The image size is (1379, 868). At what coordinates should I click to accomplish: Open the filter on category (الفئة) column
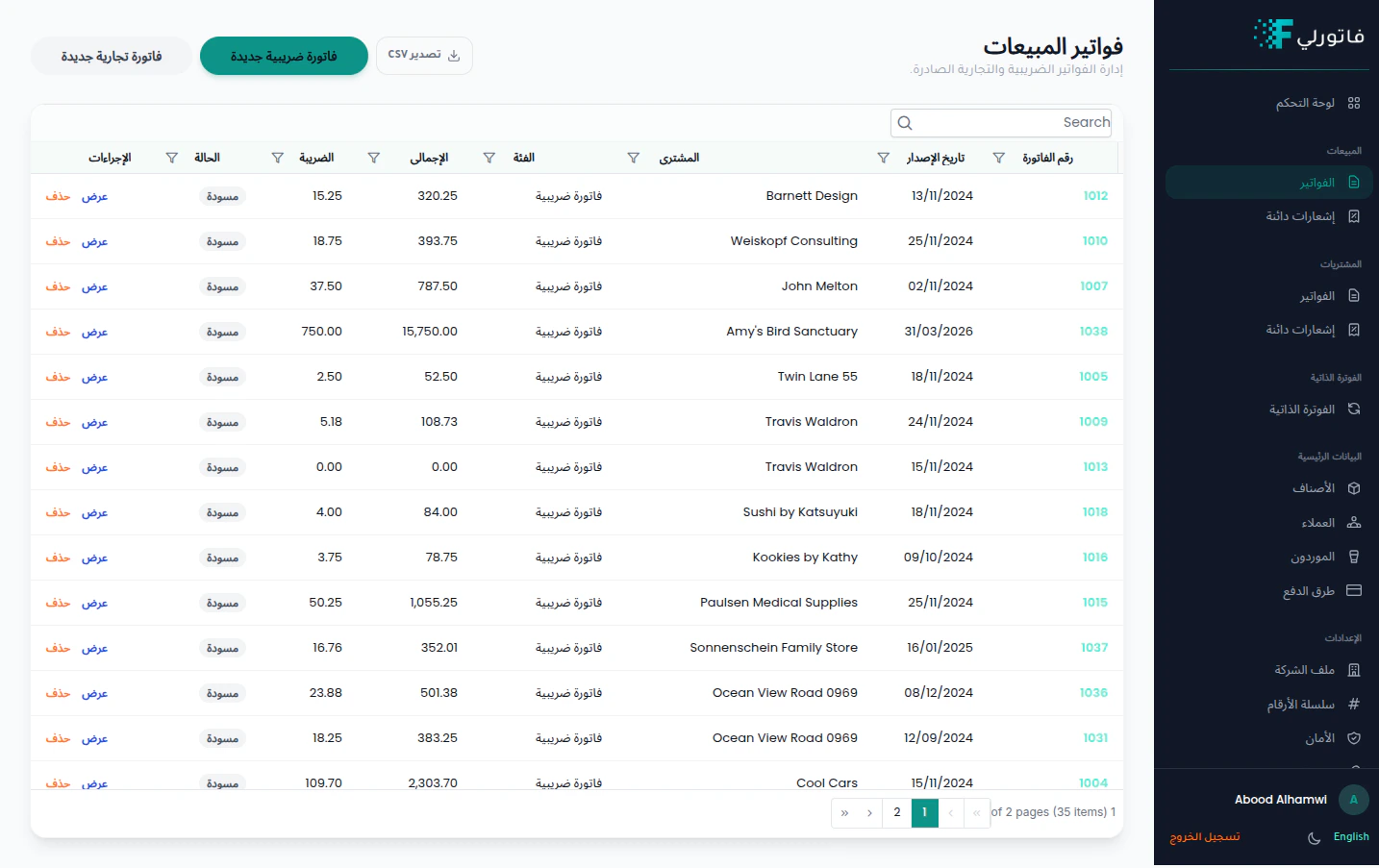(x=489, y=158)
